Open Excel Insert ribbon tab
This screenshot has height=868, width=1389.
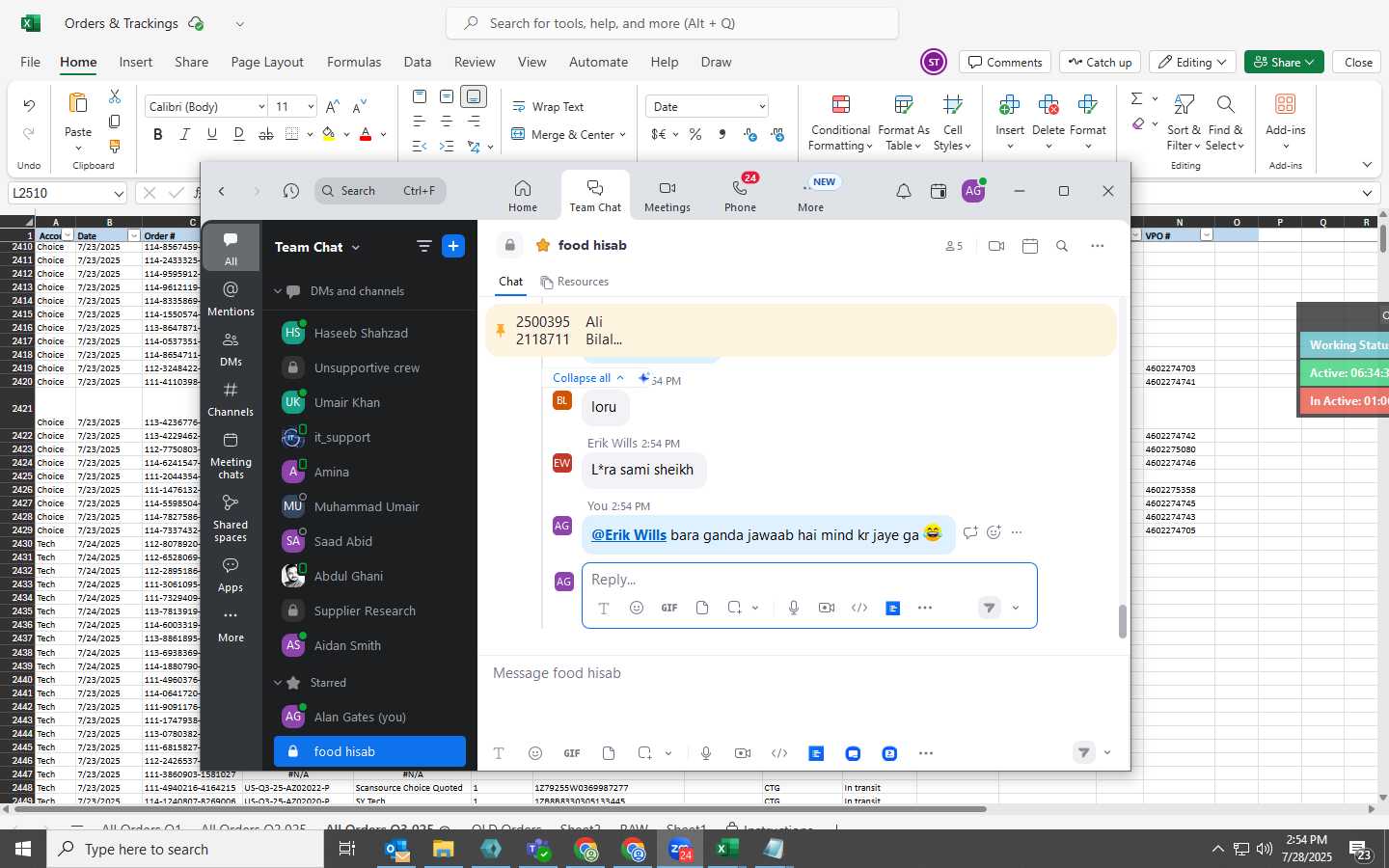[x=135, y=62]
